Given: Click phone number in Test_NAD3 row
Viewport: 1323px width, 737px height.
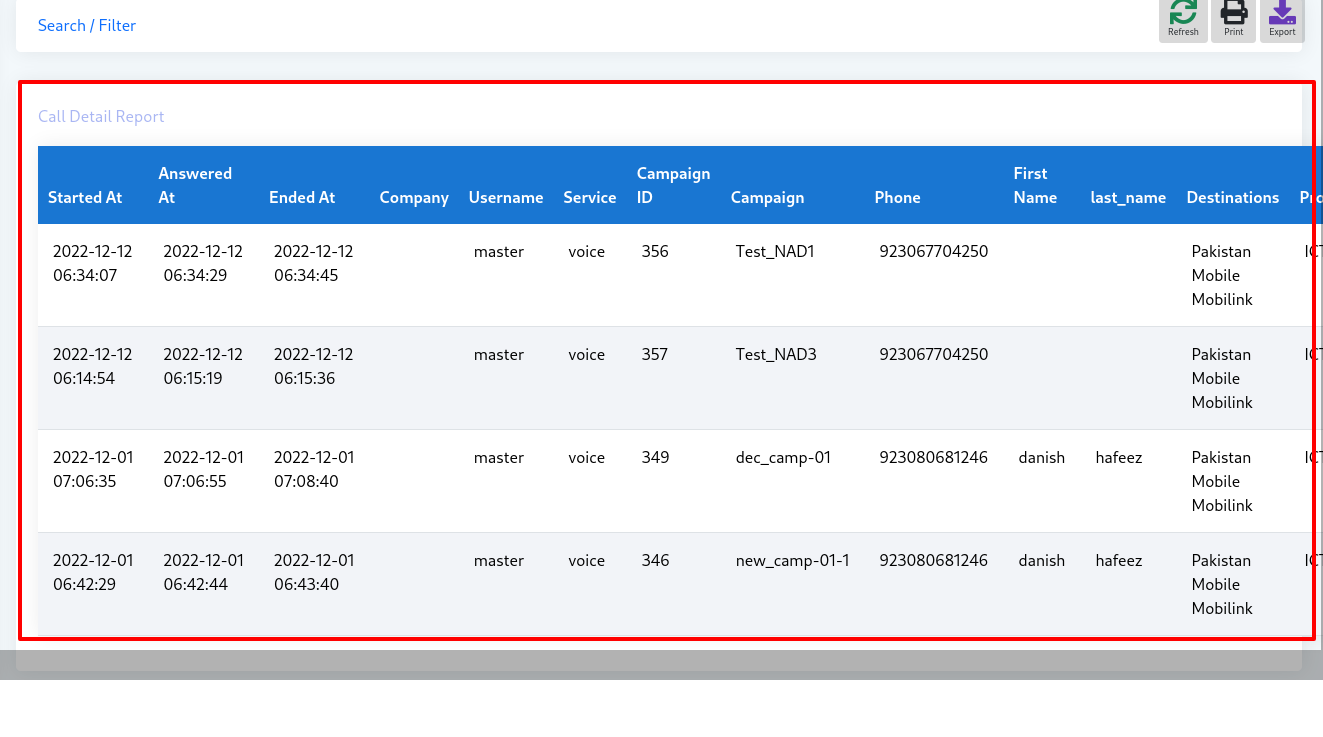Looking at the screenshot, I should 934,354.
